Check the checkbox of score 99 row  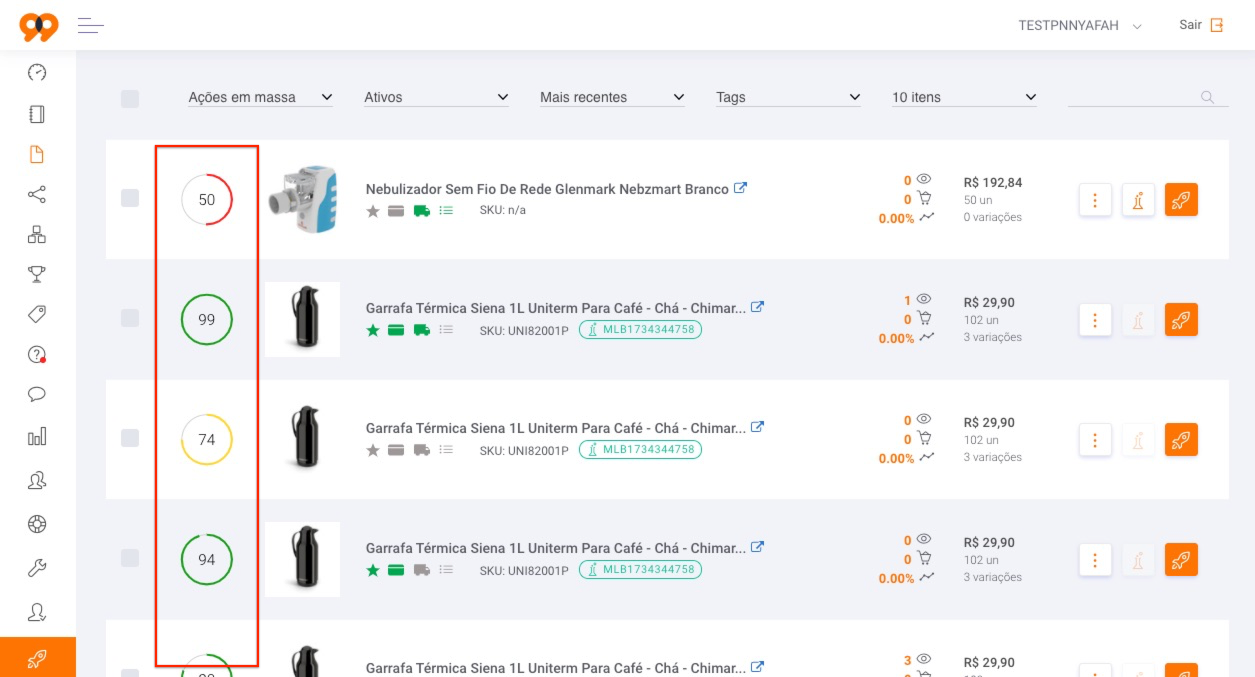(130, 318)
